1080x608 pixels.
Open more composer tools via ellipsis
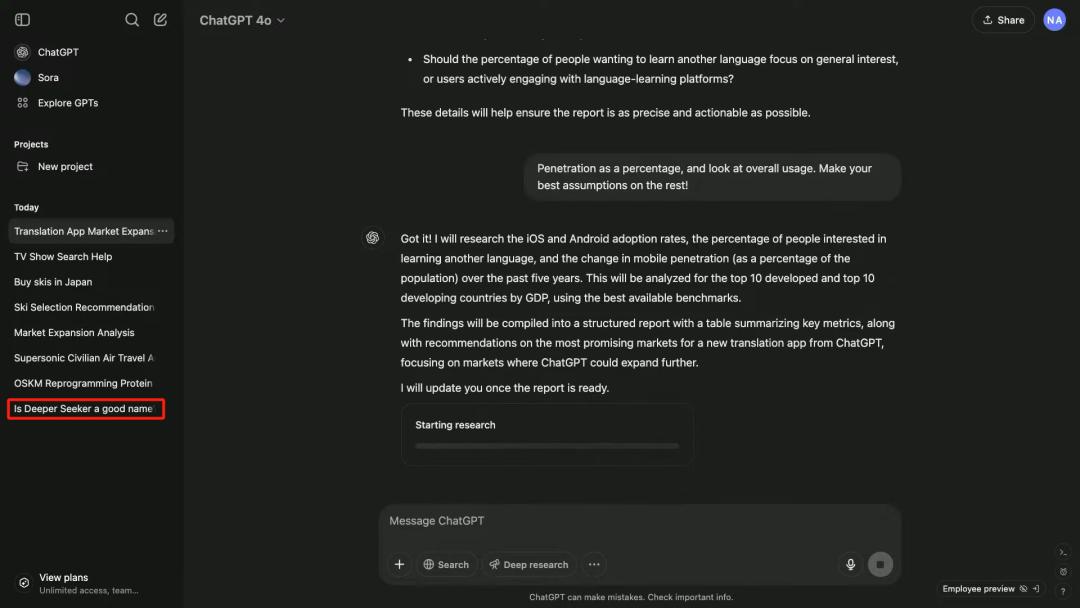click(x=594, y=564)
